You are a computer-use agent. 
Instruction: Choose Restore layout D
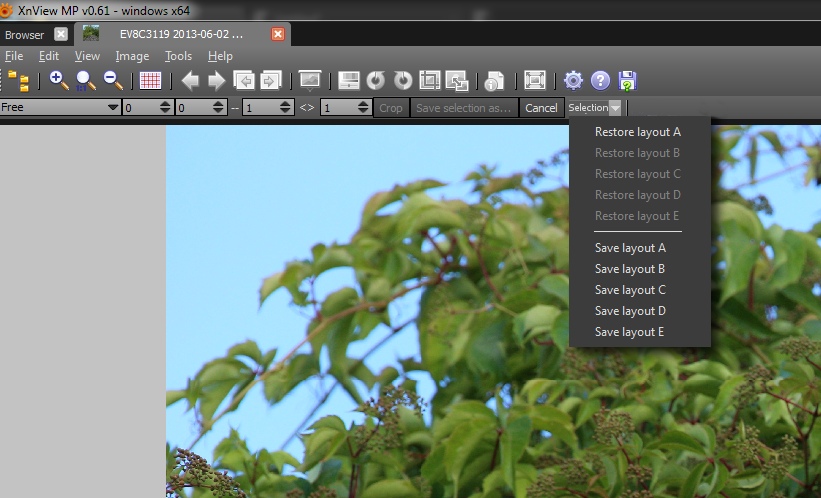639,195
